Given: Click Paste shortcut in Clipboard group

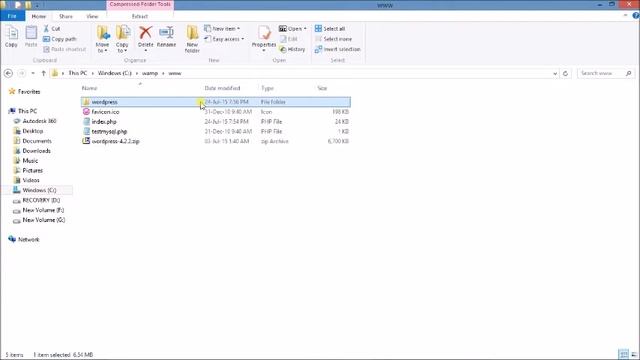Looking at the screenshot, I should click(x=64, y=49).
